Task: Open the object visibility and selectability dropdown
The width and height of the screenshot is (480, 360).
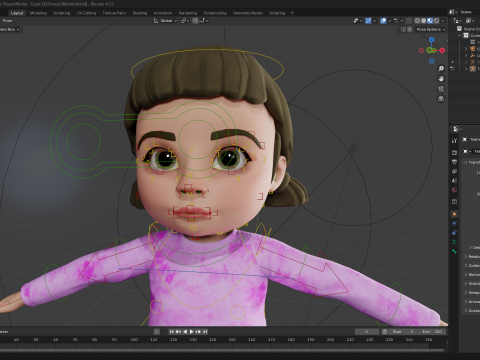Action: (x=358, y=21)
